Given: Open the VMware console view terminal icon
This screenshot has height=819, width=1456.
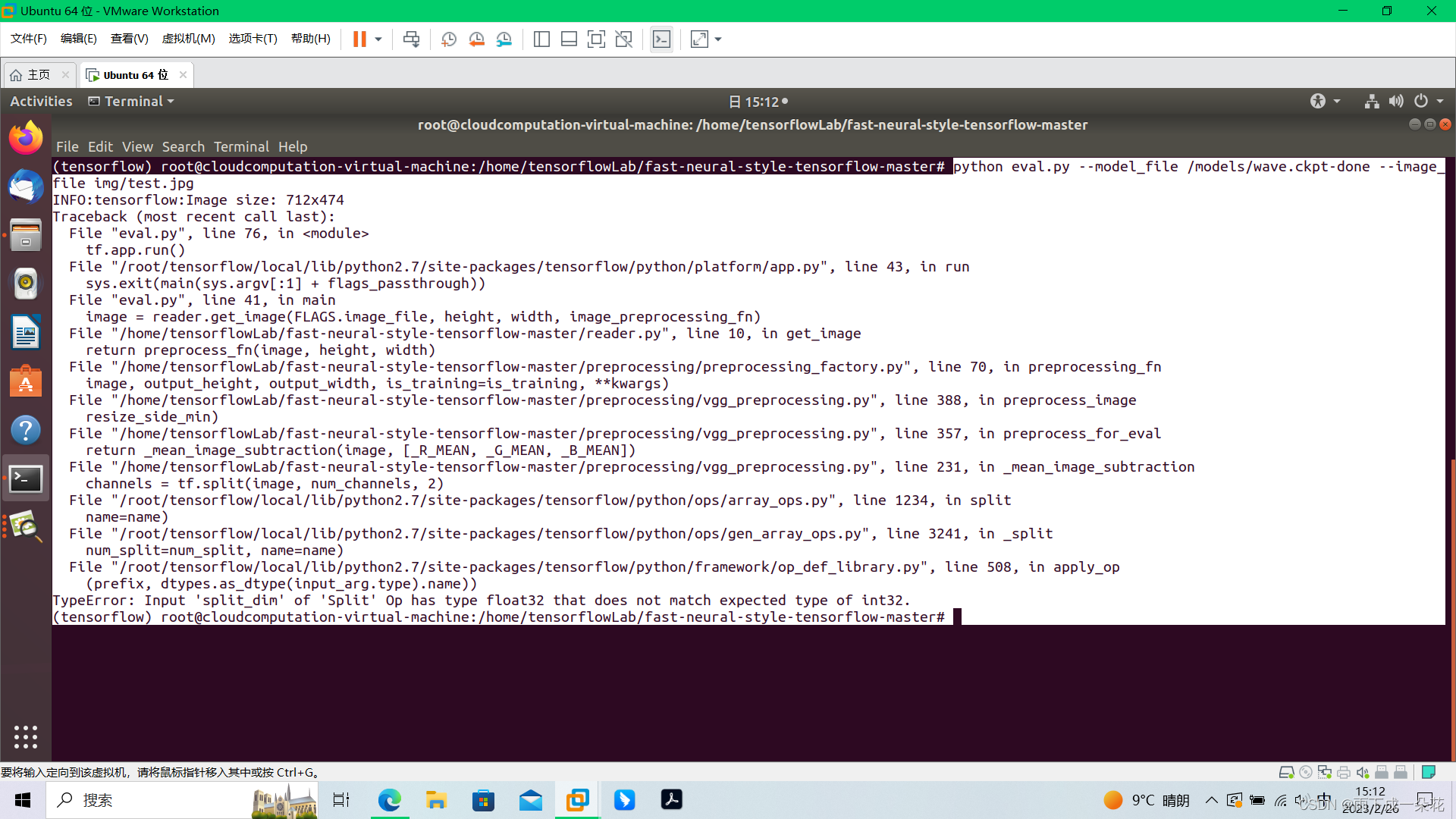Looking at the screenshot, I should [661, 39].
